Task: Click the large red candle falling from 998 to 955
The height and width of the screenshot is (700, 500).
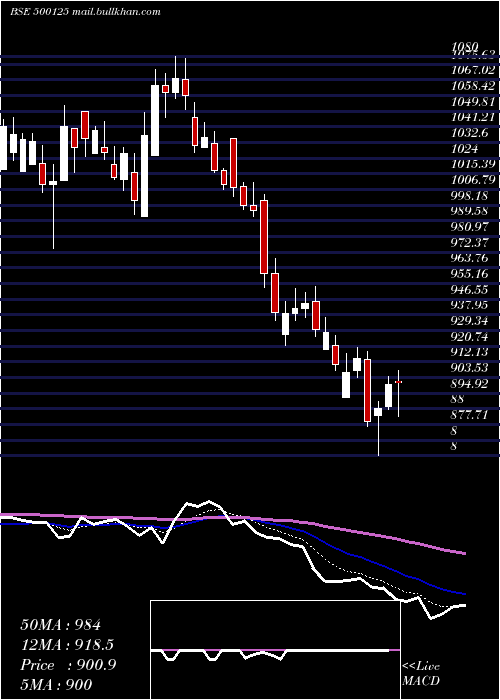Action: [x=264, y=237]
